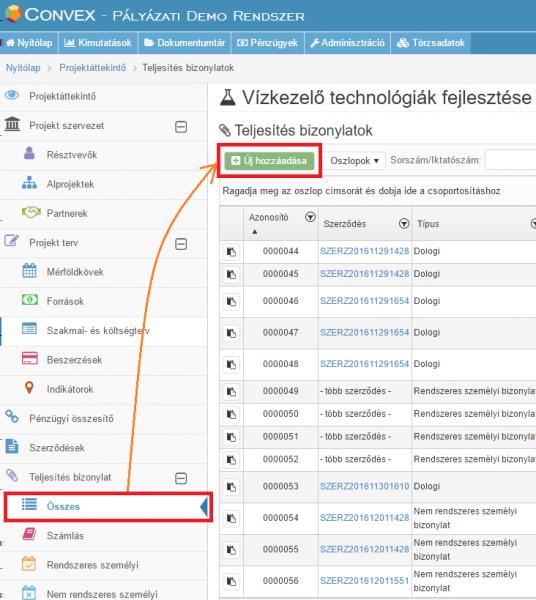Open record 0000044 row action icon

coord(231,252)
